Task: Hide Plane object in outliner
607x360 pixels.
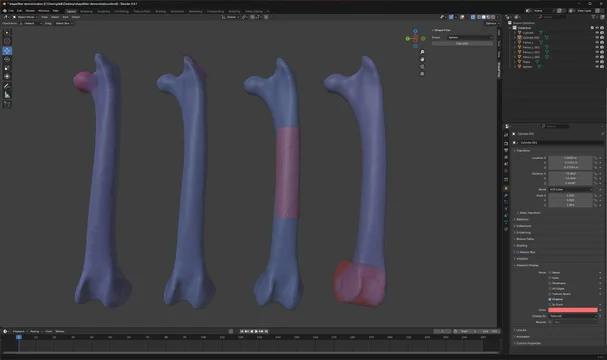Action: [597, 62]
